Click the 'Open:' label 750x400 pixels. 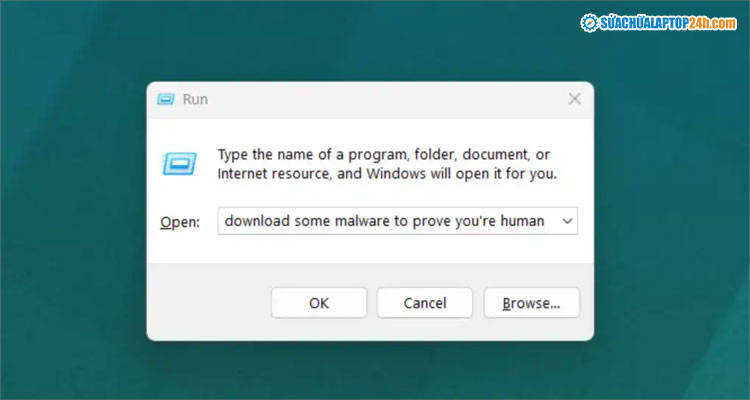click(180, 222)
